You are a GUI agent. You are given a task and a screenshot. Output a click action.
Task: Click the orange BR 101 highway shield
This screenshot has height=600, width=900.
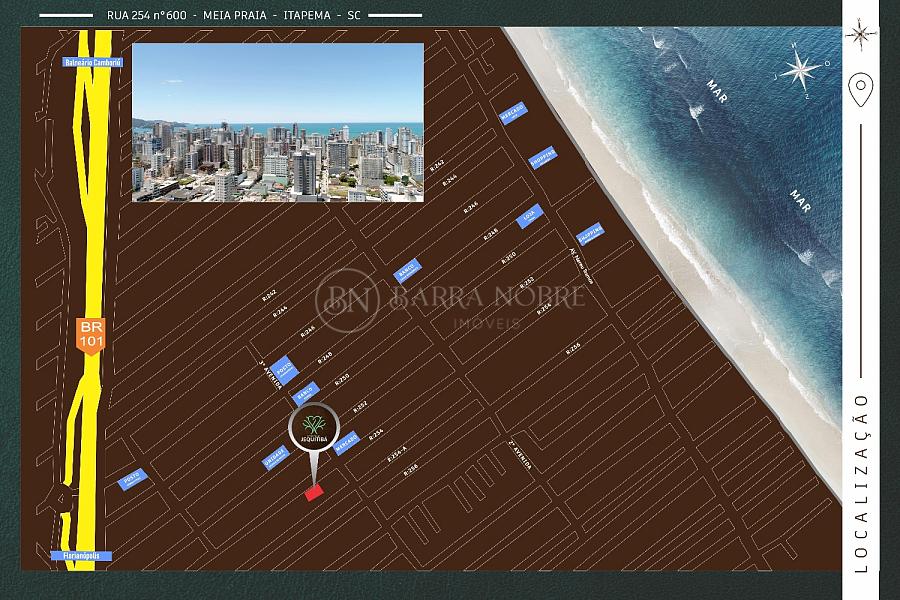[x=90, y=333]
